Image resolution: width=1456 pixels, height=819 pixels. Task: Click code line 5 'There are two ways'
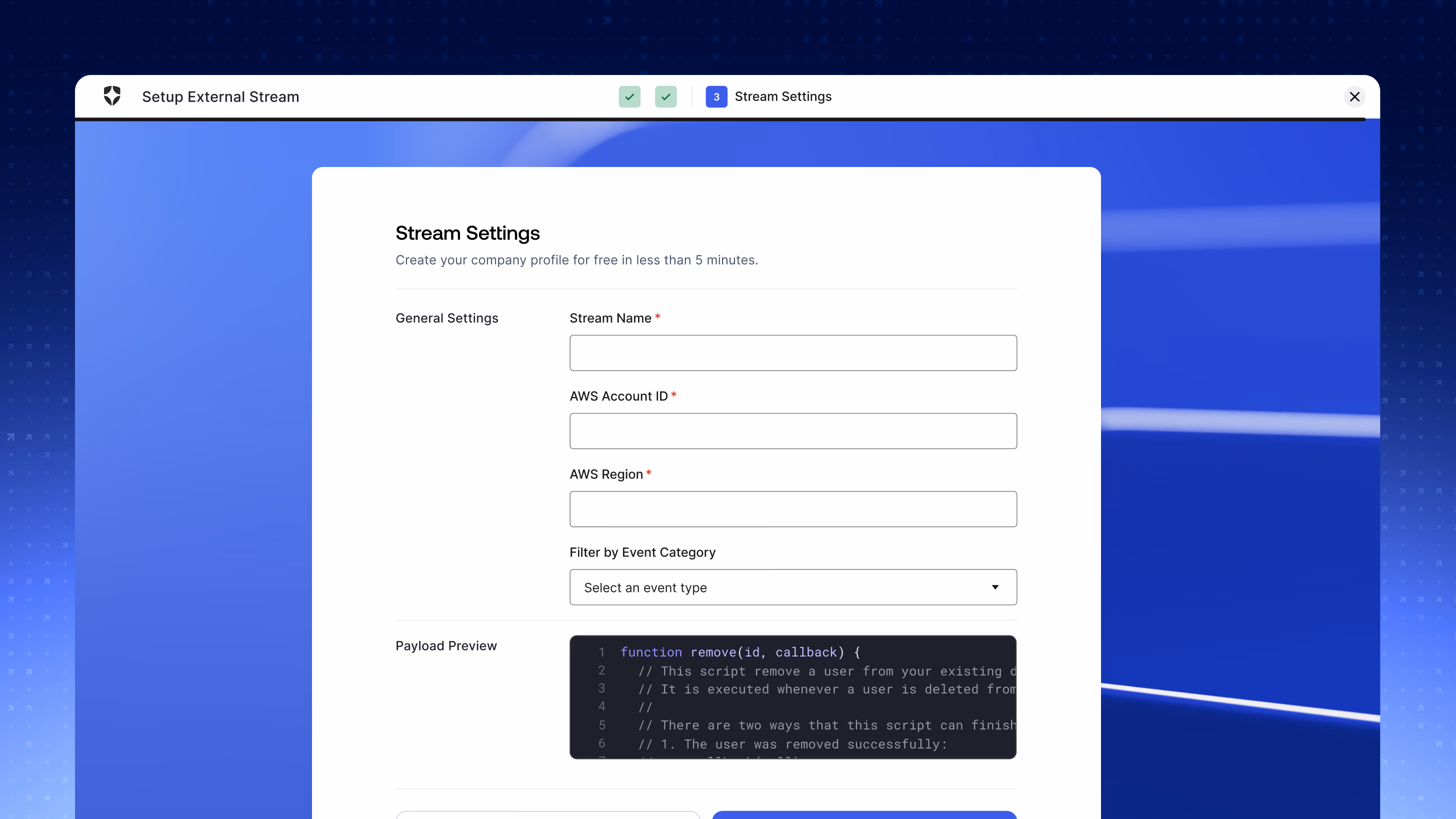coord(827,725)
